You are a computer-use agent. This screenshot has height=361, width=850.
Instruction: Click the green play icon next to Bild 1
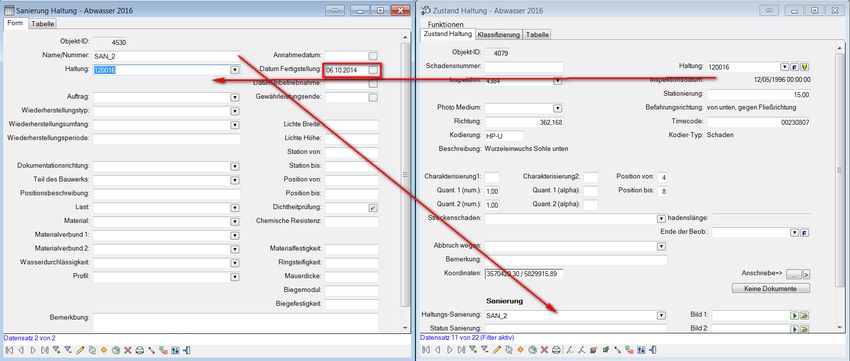coord(794,315)
